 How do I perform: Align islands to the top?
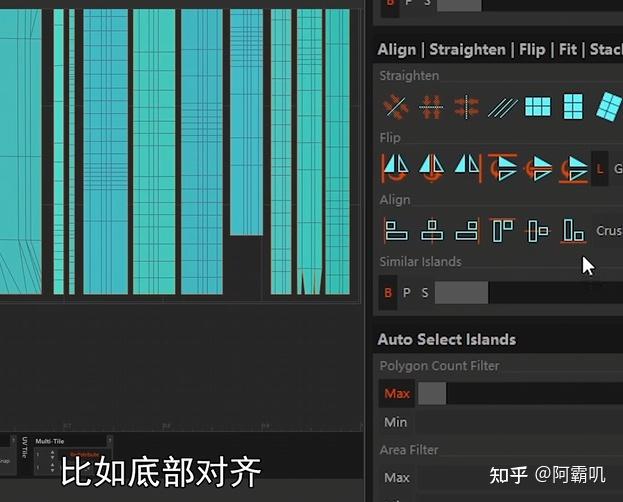(x=502, y=230)
